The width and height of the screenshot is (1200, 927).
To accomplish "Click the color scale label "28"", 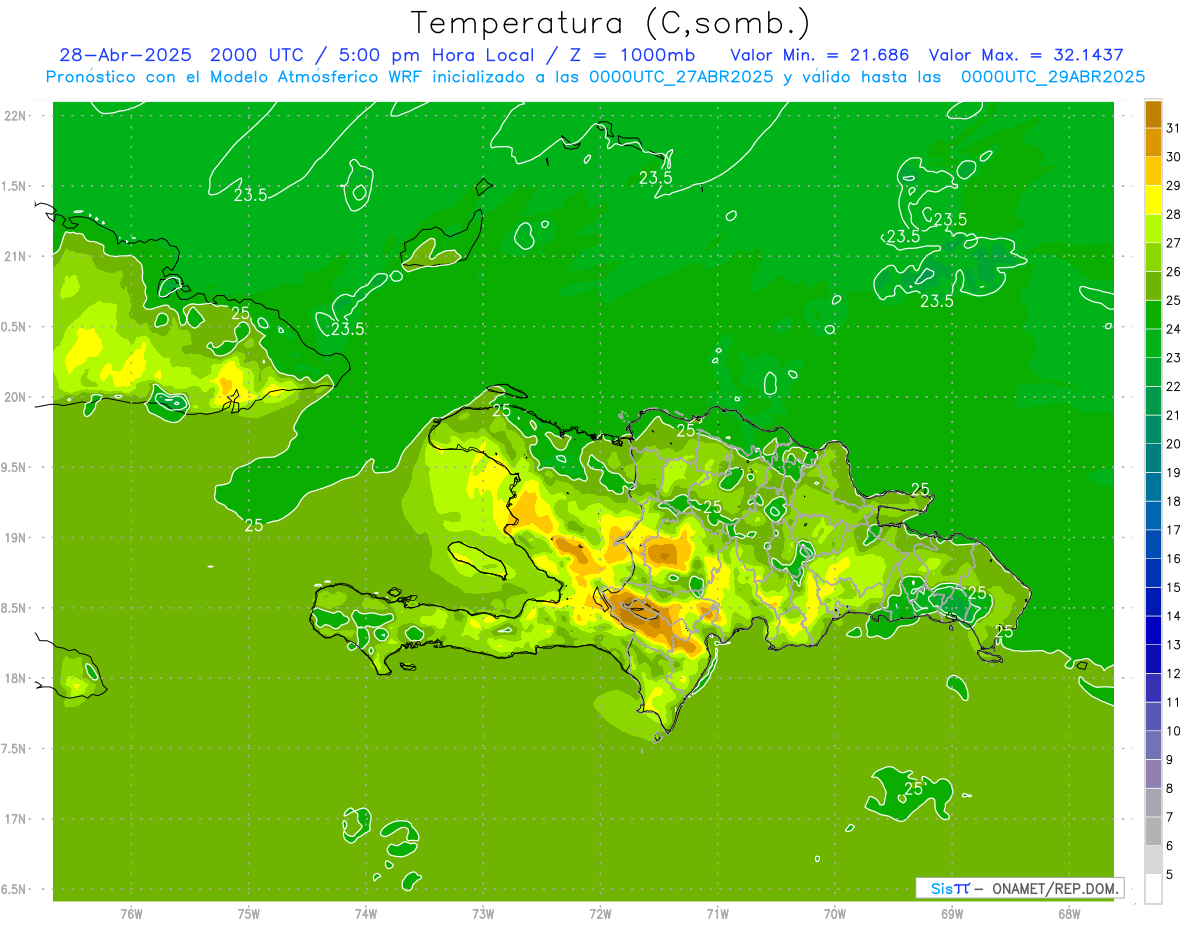I will click(1174, 214).
